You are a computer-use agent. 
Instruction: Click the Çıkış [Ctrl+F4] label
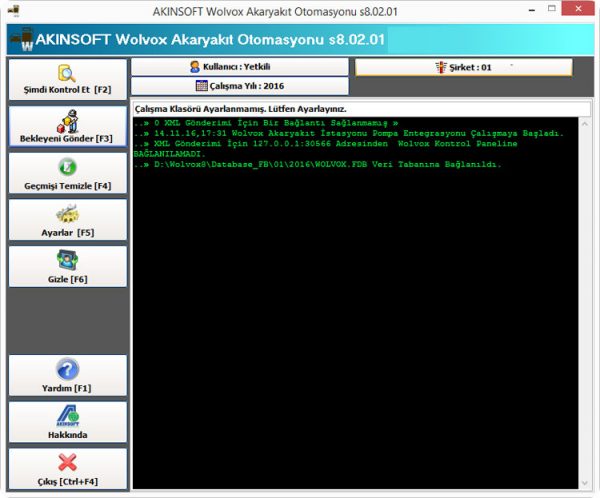point(67,482)
